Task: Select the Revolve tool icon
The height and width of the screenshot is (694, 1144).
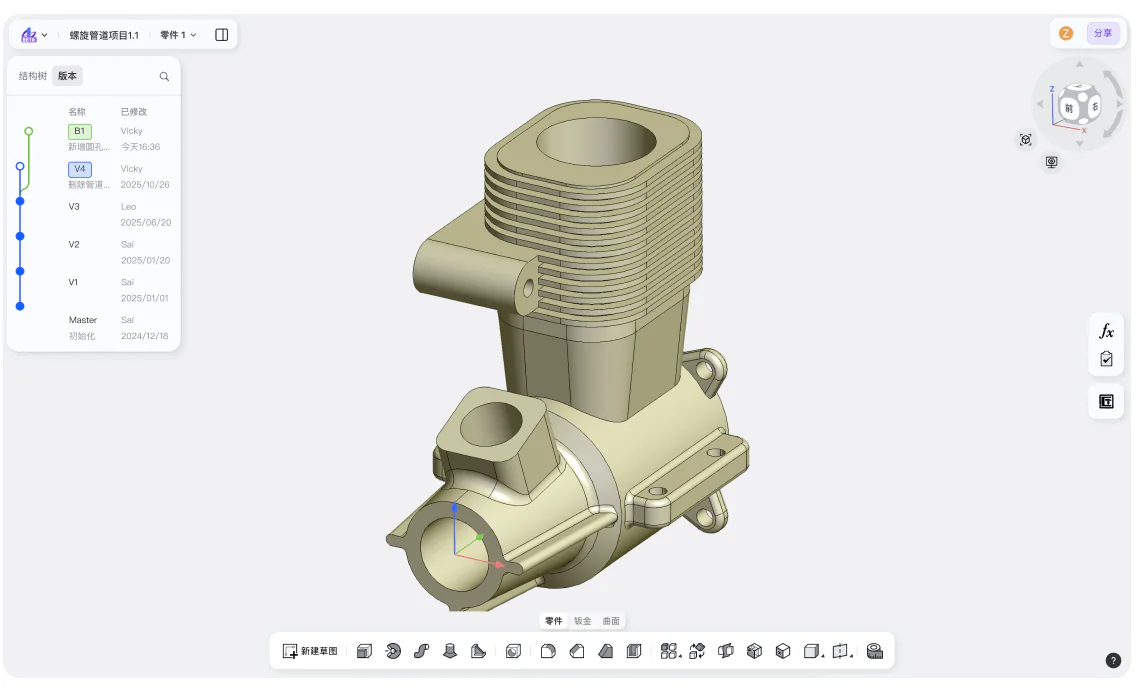Action: tap(393, 651)
